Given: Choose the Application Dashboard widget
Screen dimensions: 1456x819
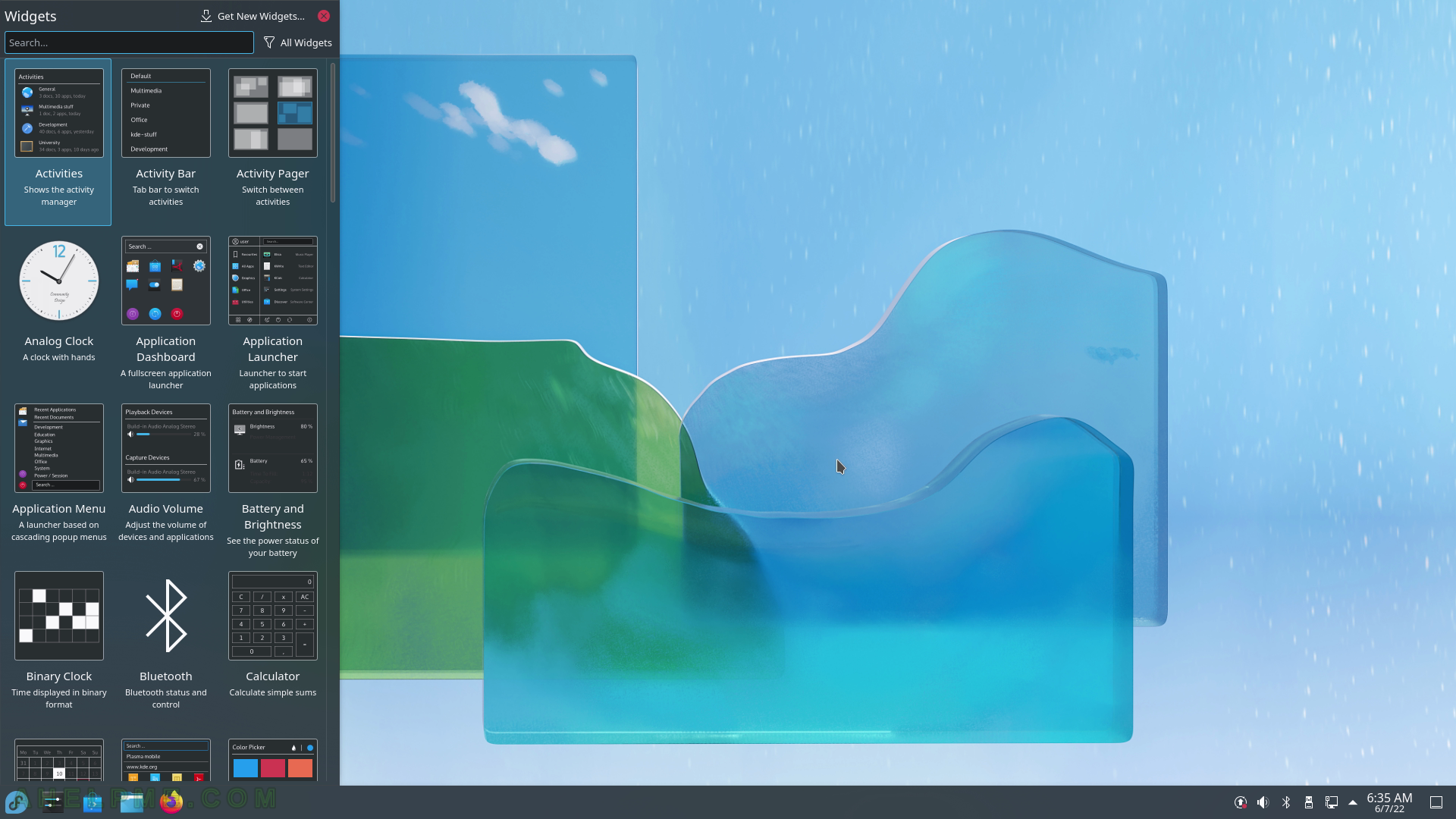Looking at the screenshot, I should click(165, 309).
